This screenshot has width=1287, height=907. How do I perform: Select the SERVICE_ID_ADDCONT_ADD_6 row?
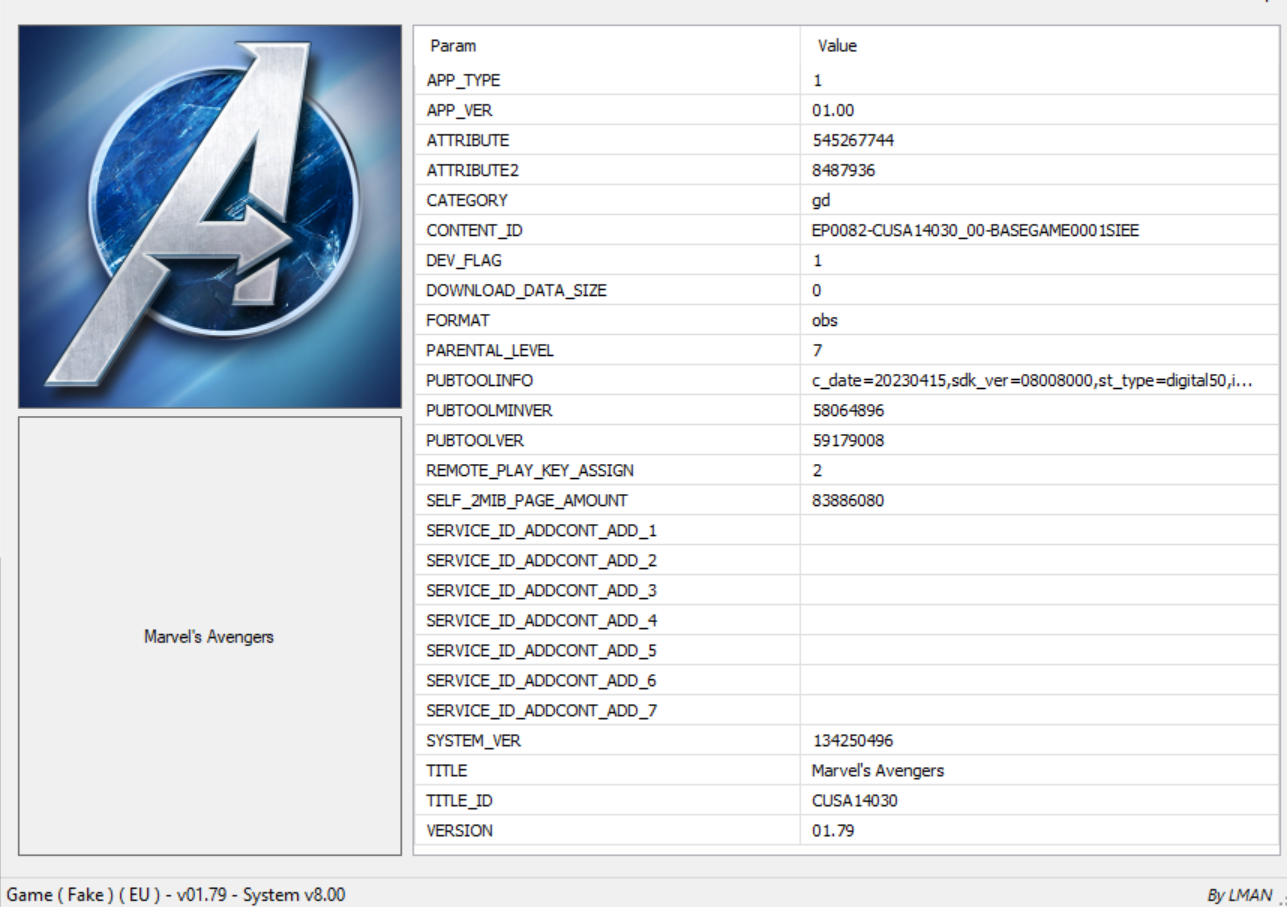coord(846,681)
